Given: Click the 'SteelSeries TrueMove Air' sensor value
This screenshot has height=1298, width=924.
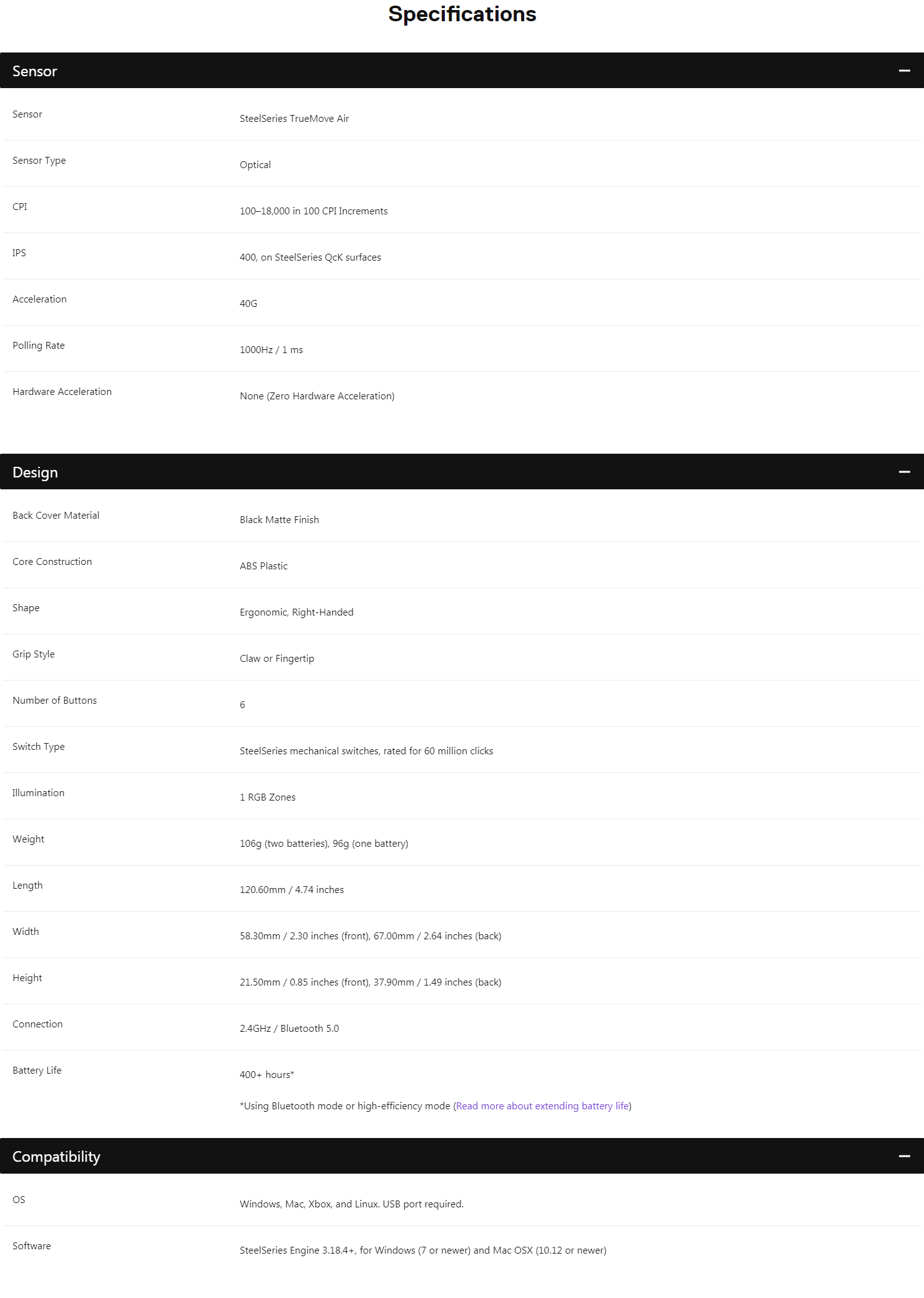Looking at the screenshot, I should click(294, 119).
